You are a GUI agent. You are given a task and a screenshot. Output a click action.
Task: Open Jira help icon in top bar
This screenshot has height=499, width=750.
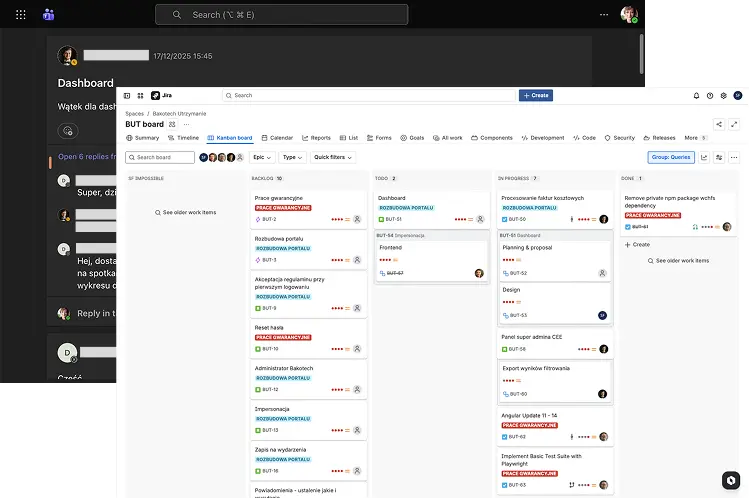coord(710,96)
